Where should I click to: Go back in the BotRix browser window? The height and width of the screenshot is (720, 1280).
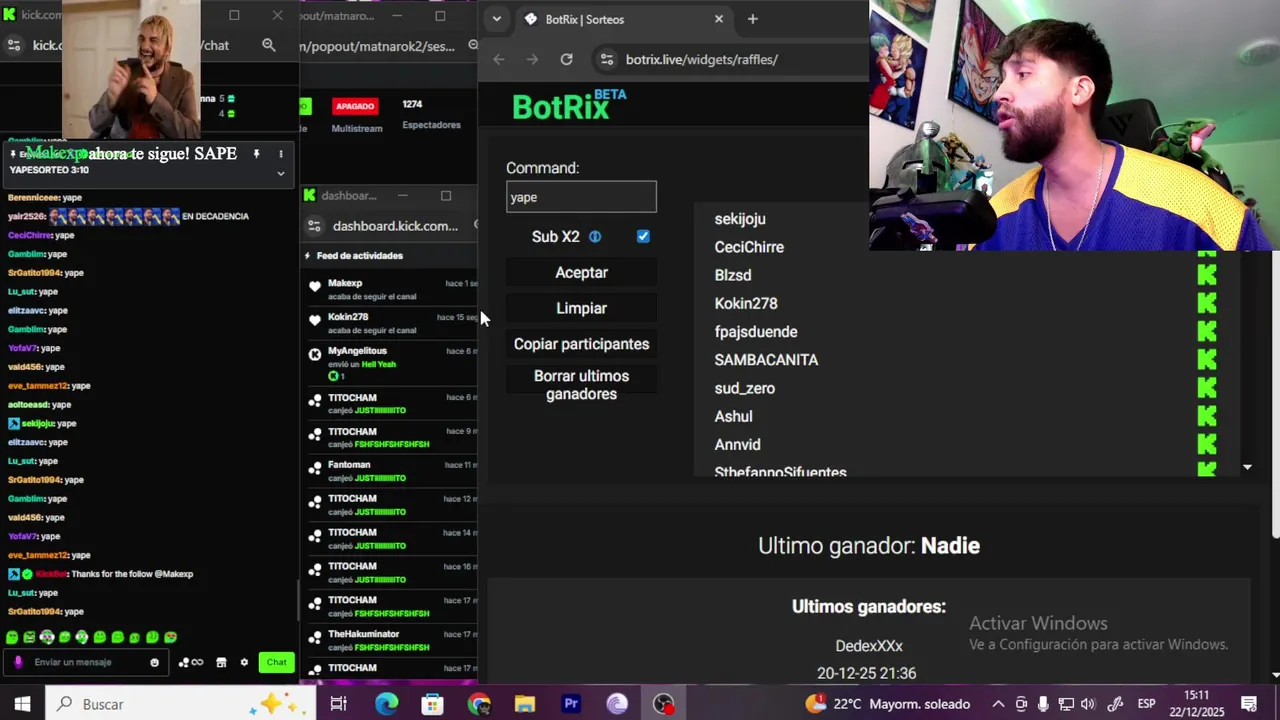coord(499,59)
